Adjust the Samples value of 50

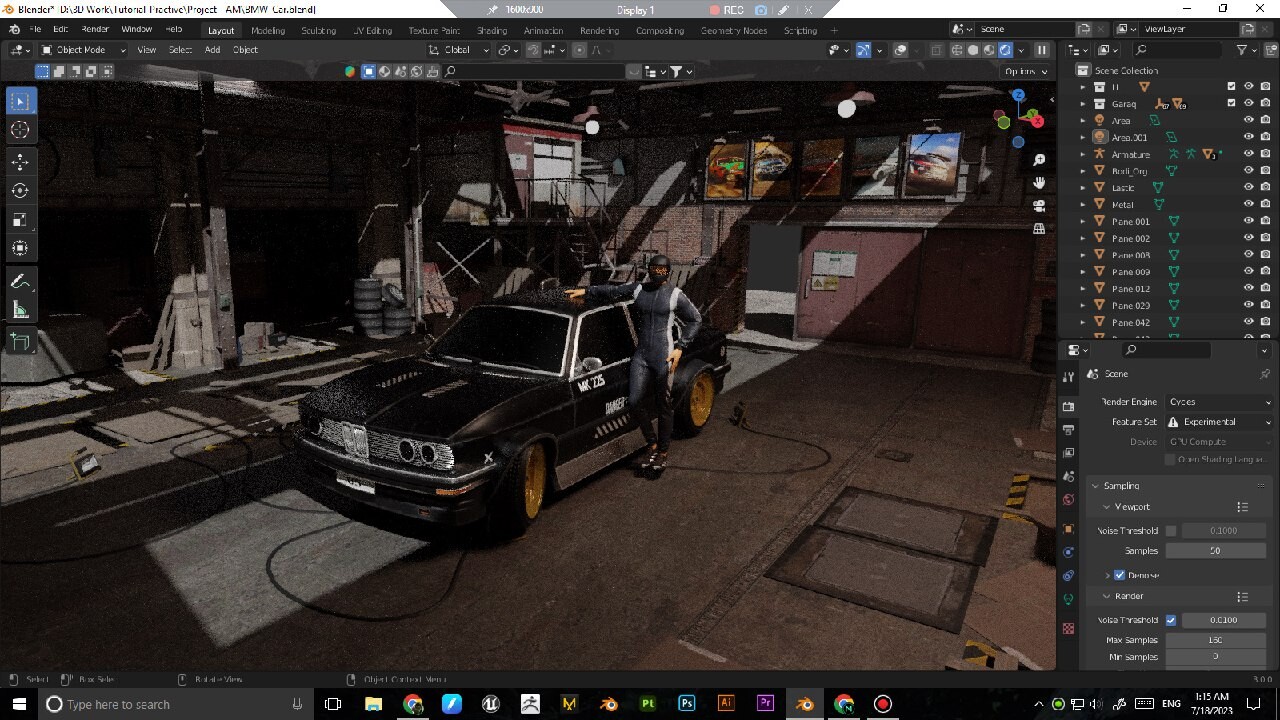click(1215, 550)
